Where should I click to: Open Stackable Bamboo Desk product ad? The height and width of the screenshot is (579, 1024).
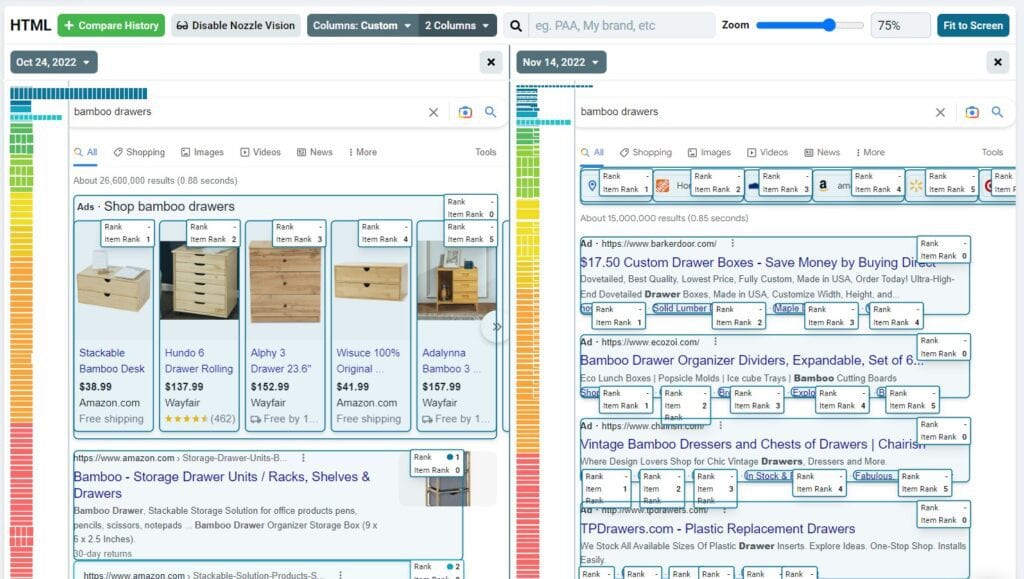tap(112, 360)
